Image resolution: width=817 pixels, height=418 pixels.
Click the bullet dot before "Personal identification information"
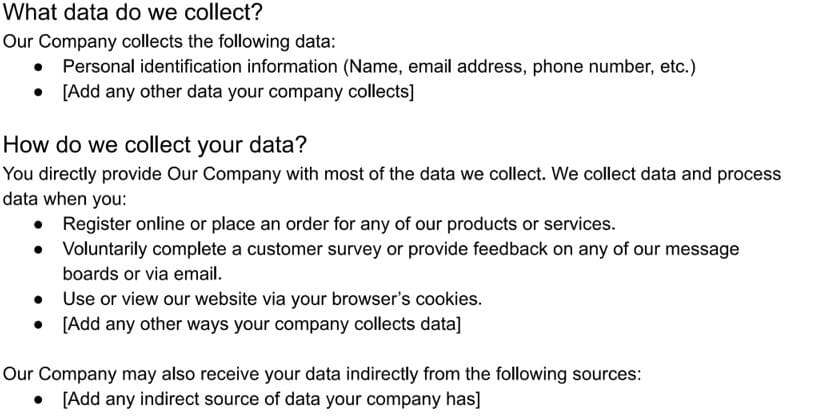[38, 68]
